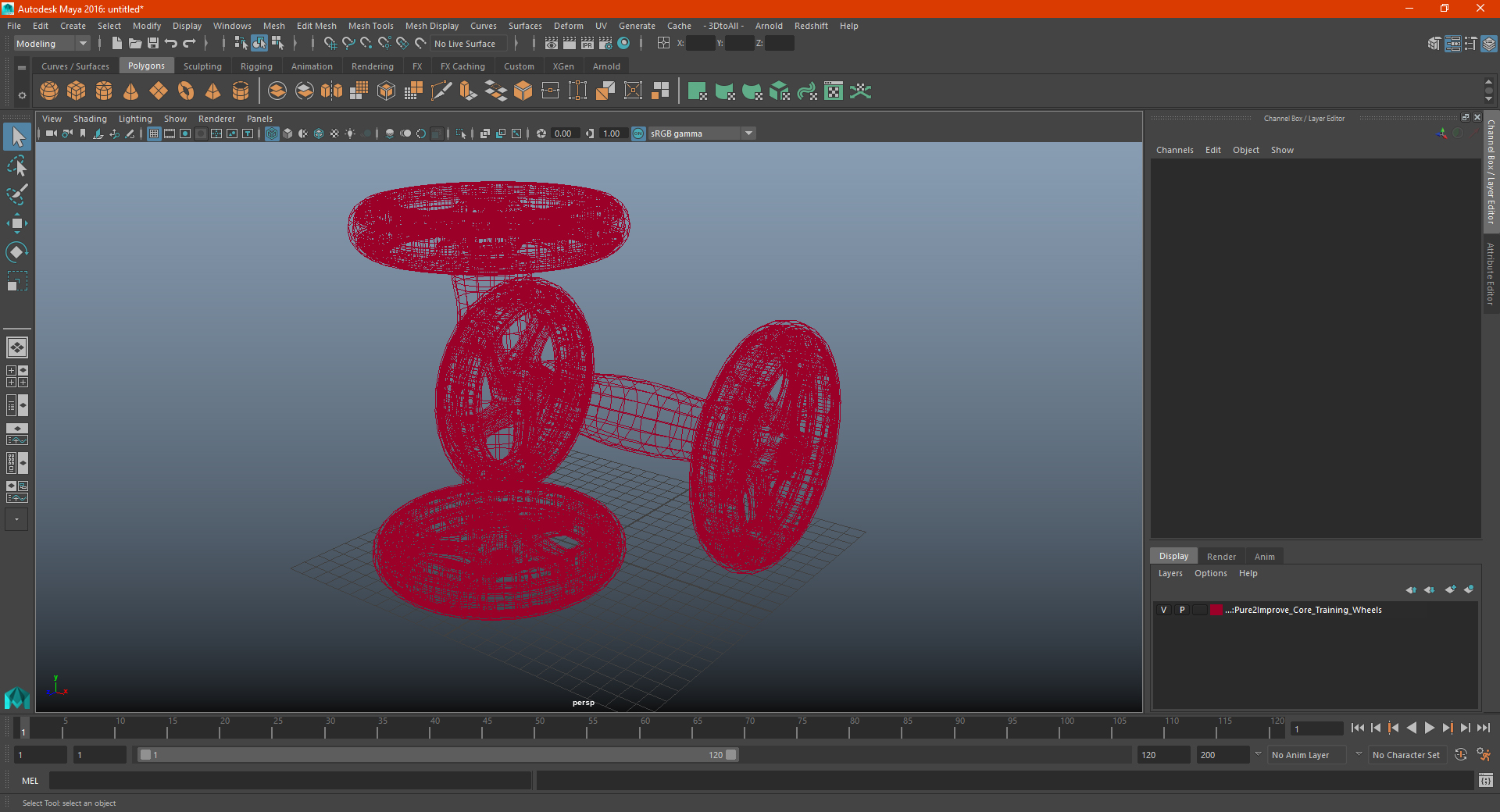Screen dimensions: 1500x812
Task: Click the Undo arrow icon
Action: click(x=171, y=44)
